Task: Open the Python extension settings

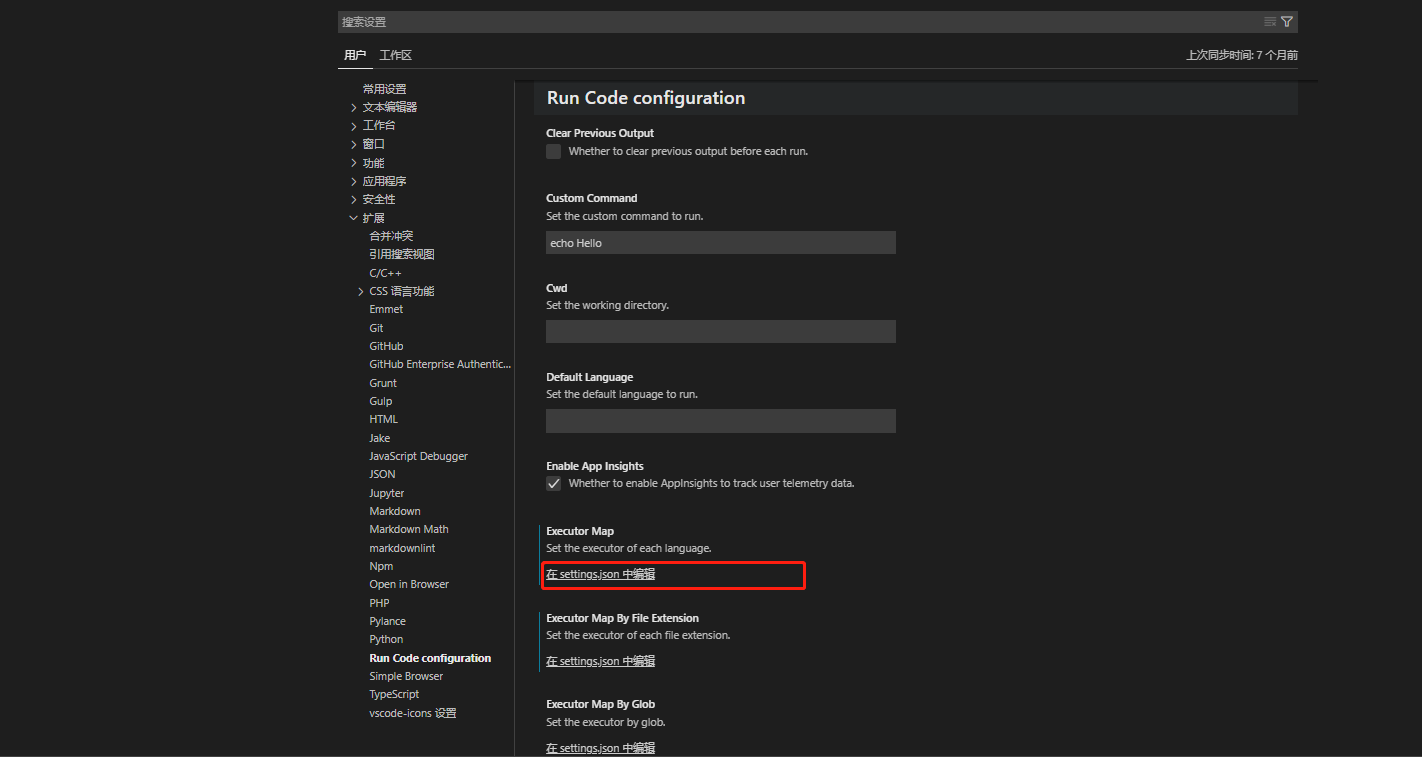Action: click(x=386, y=640)
